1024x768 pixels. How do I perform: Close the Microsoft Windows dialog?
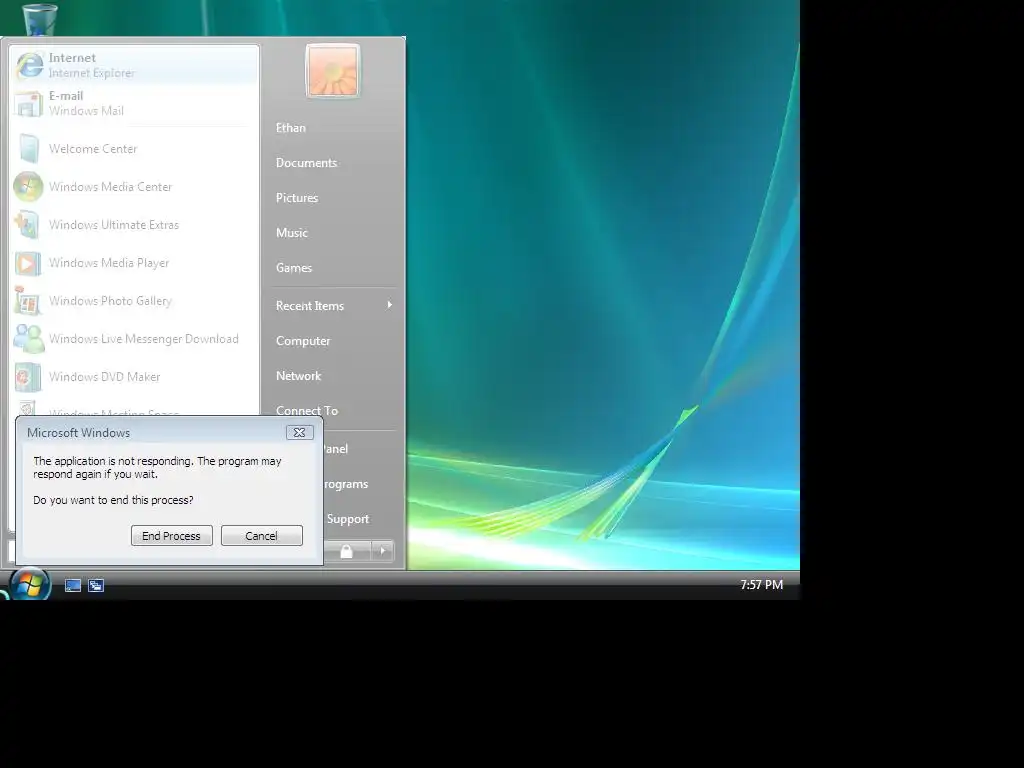tap(299, 432)
